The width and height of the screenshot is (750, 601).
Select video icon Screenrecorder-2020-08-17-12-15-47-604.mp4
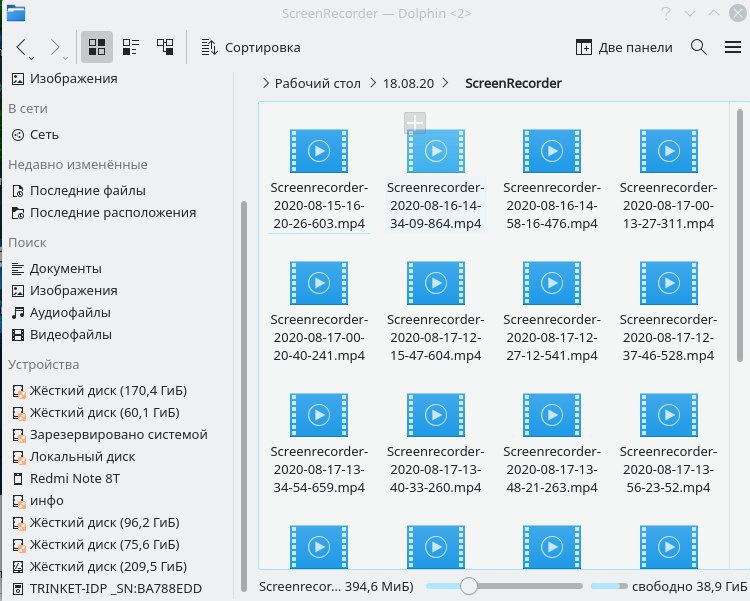pyautogui.click(x=436, y=283)
